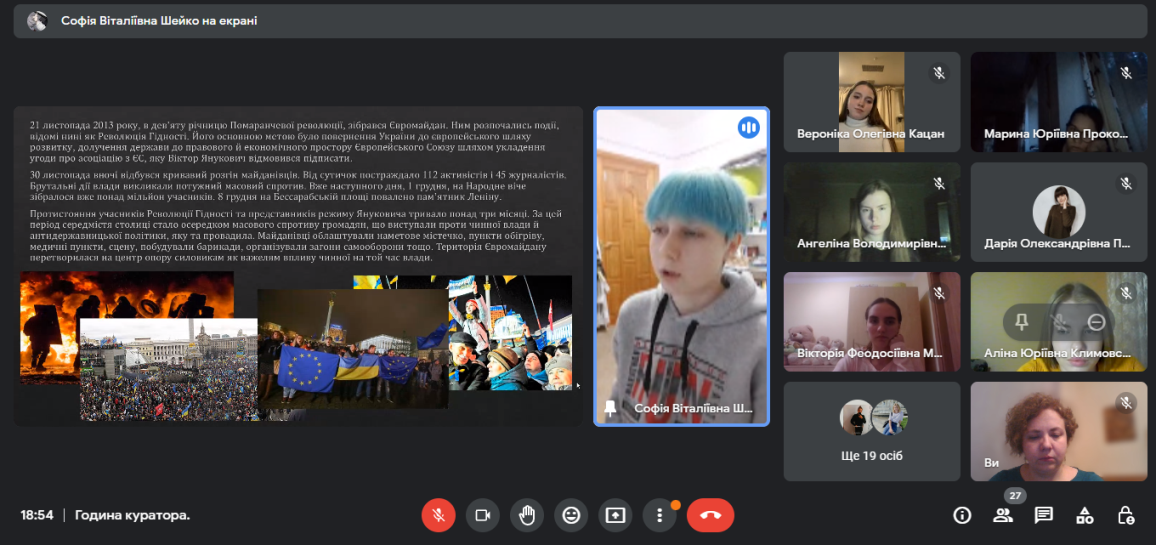
Task: Open the three-dot more options menu
Action: (x=659, y=515)
